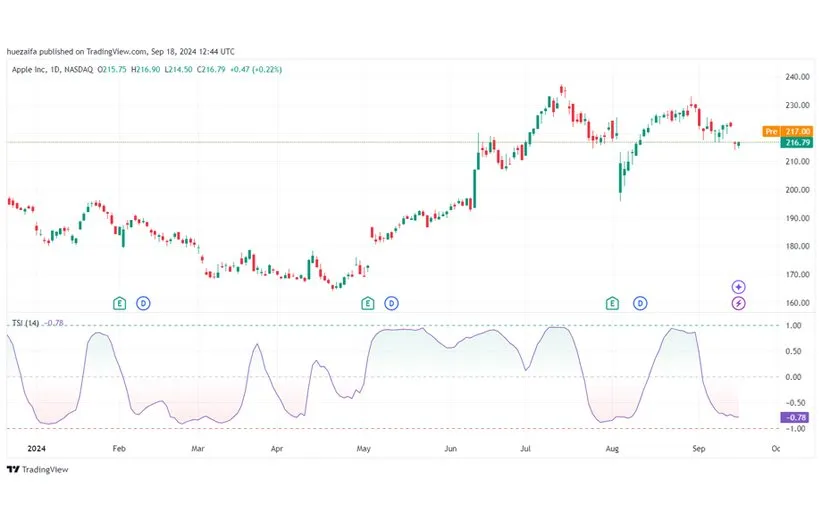This screenshot has width=822, height=522.
Task: Click the low value L214.50
Action: (x=178, y=69)
